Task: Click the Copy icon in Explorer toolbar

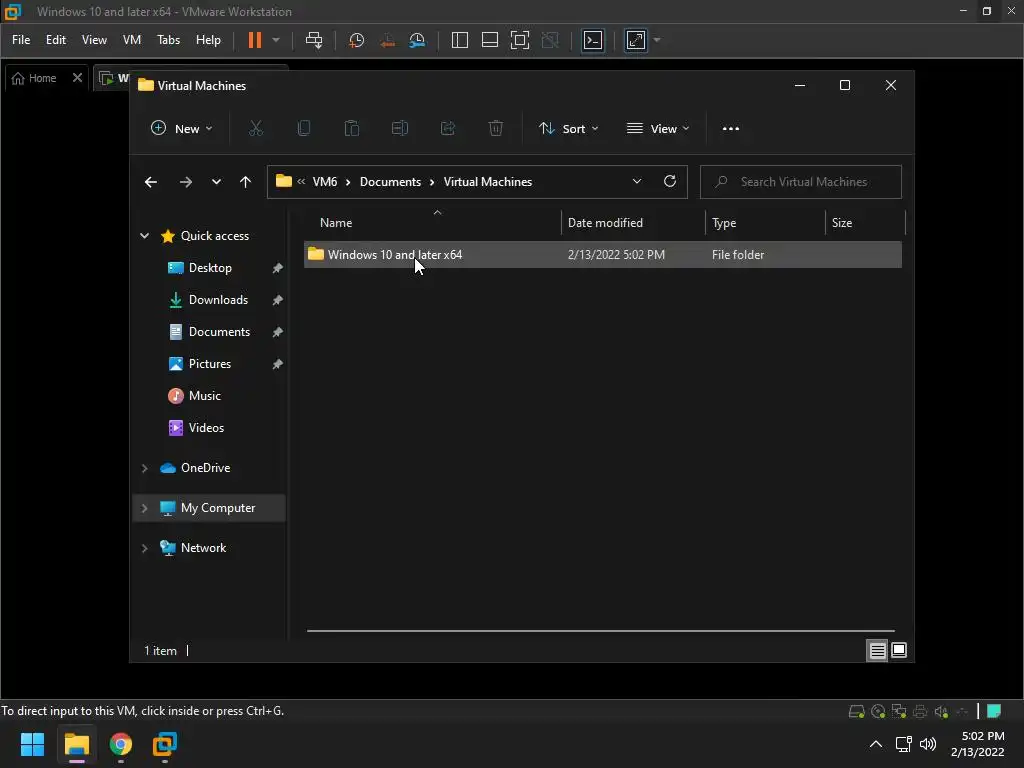Action: click(x=304, y=128)
